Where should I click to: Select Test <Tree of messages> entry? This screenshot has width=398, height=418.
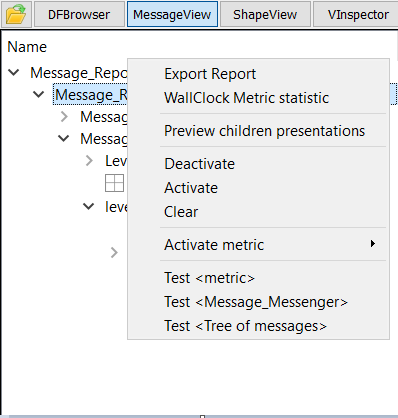245,326
